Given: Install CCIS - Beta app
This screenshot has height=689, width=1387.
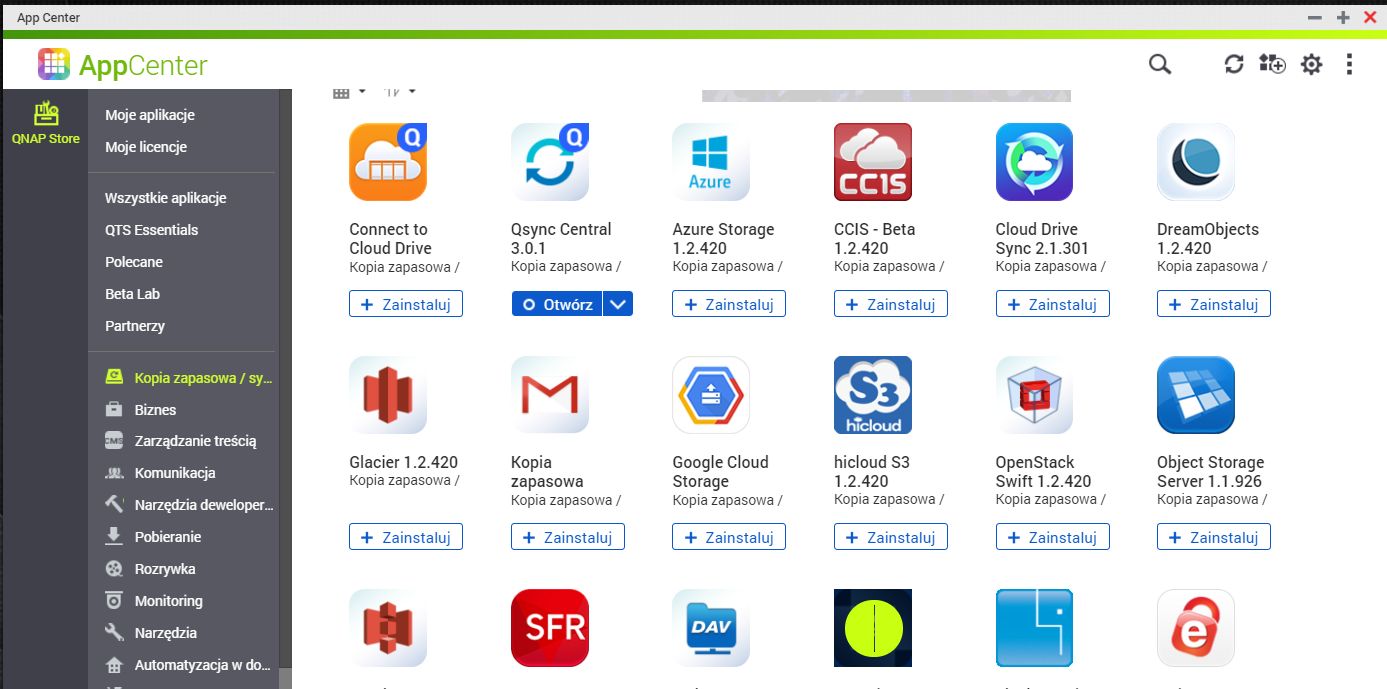Looking at the screenshot, I should 891,304.
